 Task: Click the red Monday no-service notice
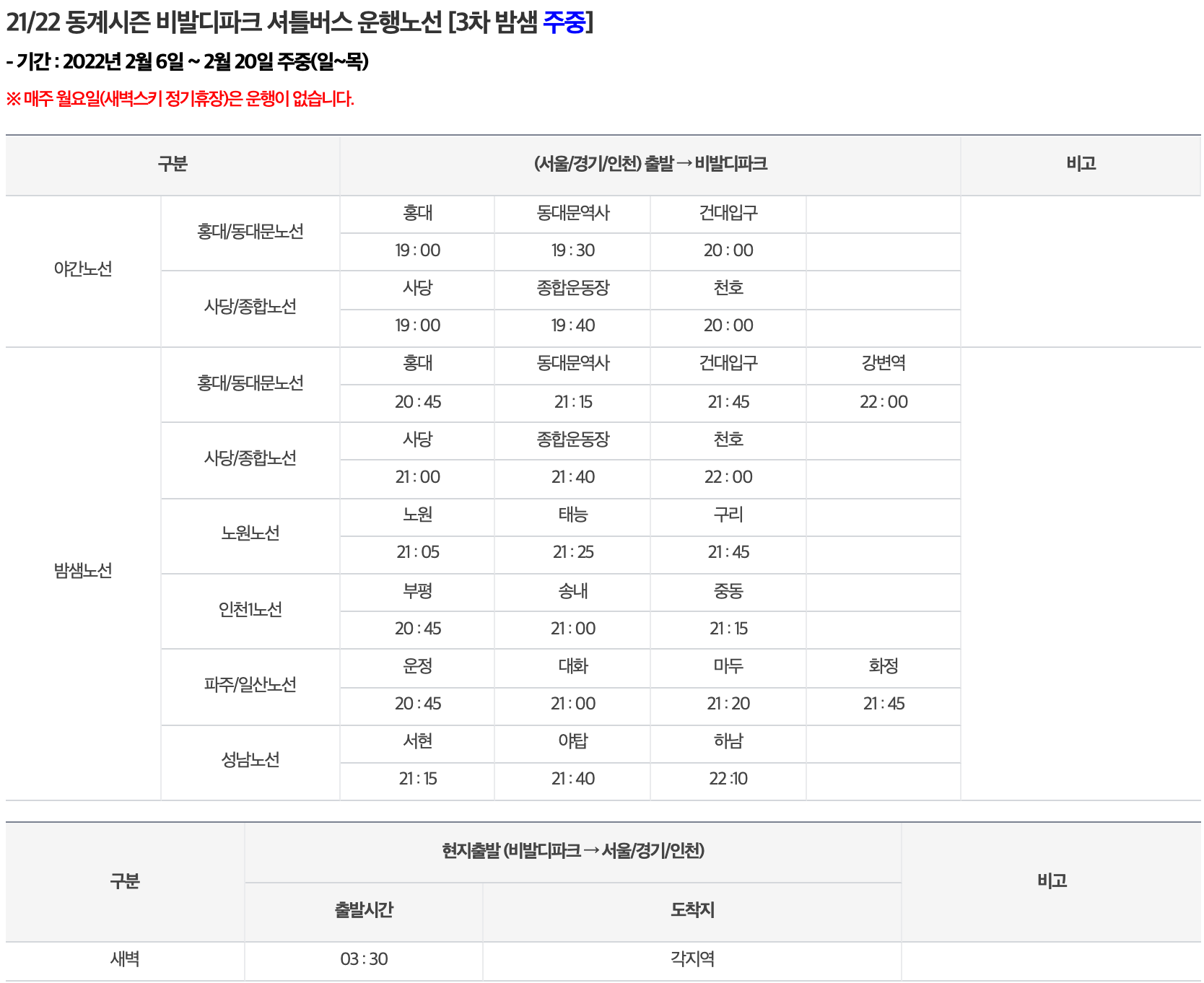[x=180, y=98]
